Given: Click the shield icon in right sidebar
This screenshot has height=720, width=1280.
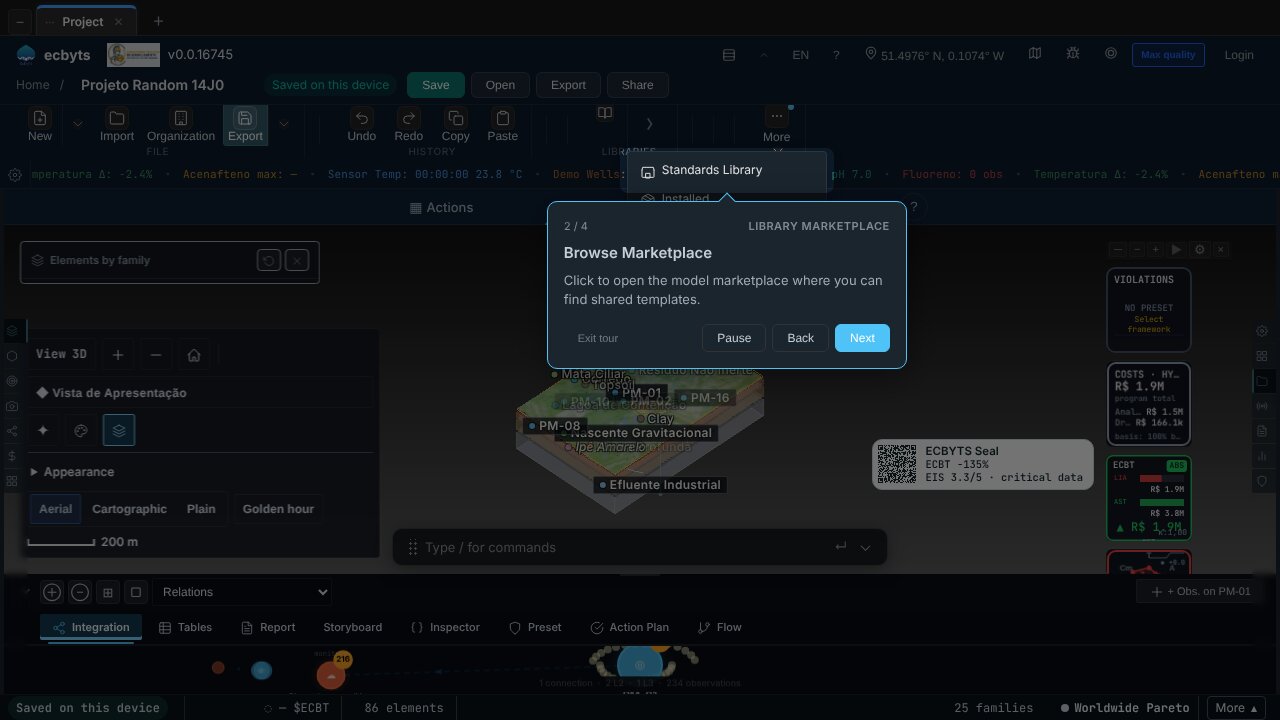Looking at the screenshot, I should (x=1262, y=481).
